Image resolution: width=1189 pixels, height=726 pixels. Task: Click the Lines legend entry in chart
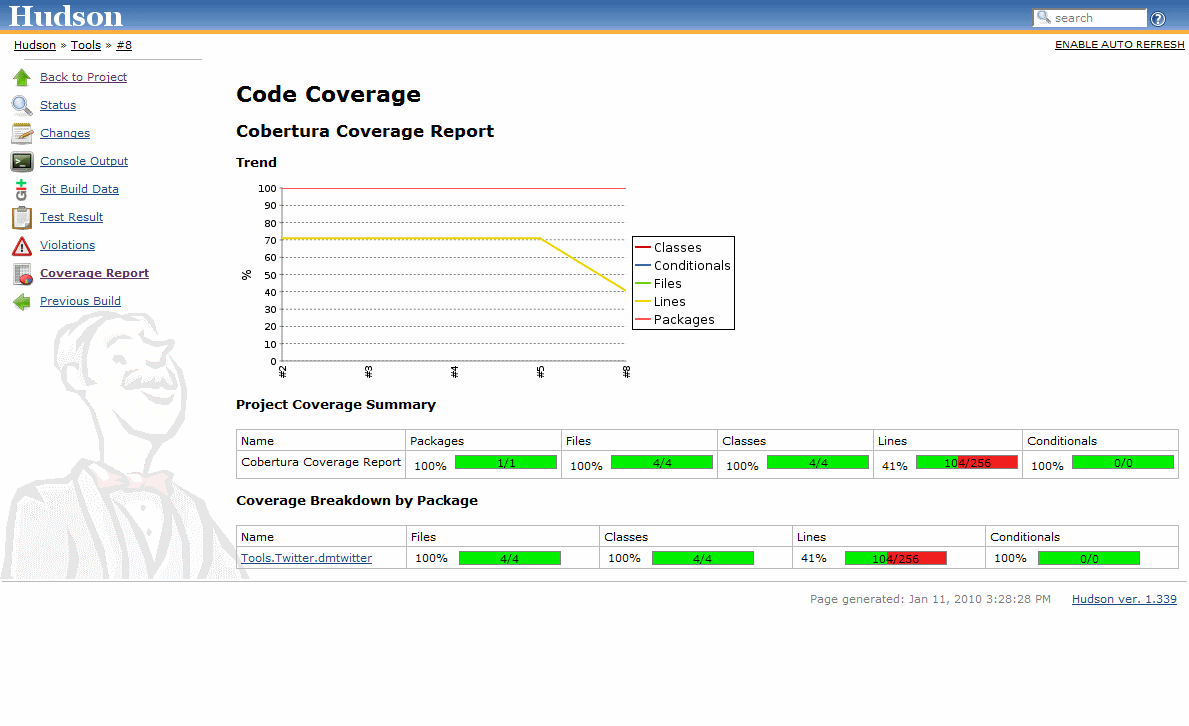tap(660, 302)
